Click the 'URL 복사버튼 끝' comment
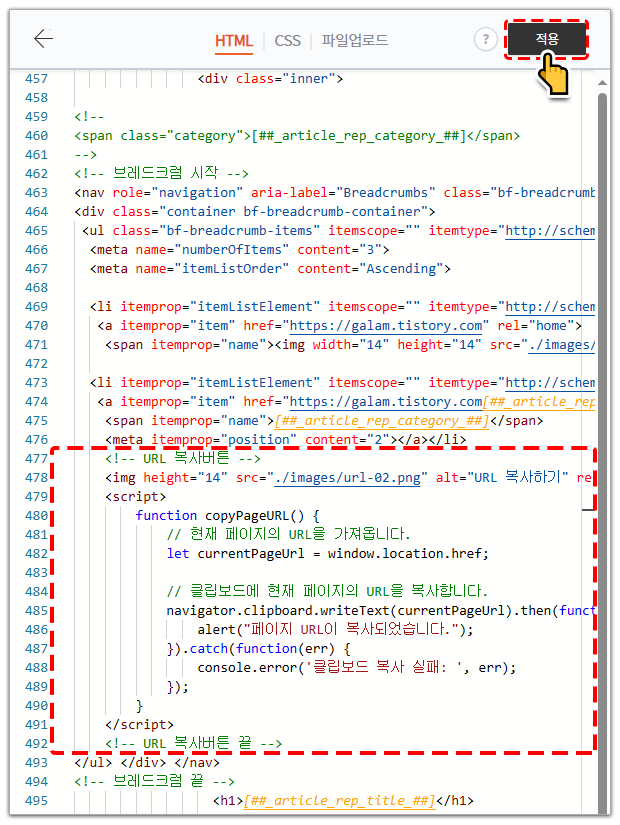 [194, 743]
